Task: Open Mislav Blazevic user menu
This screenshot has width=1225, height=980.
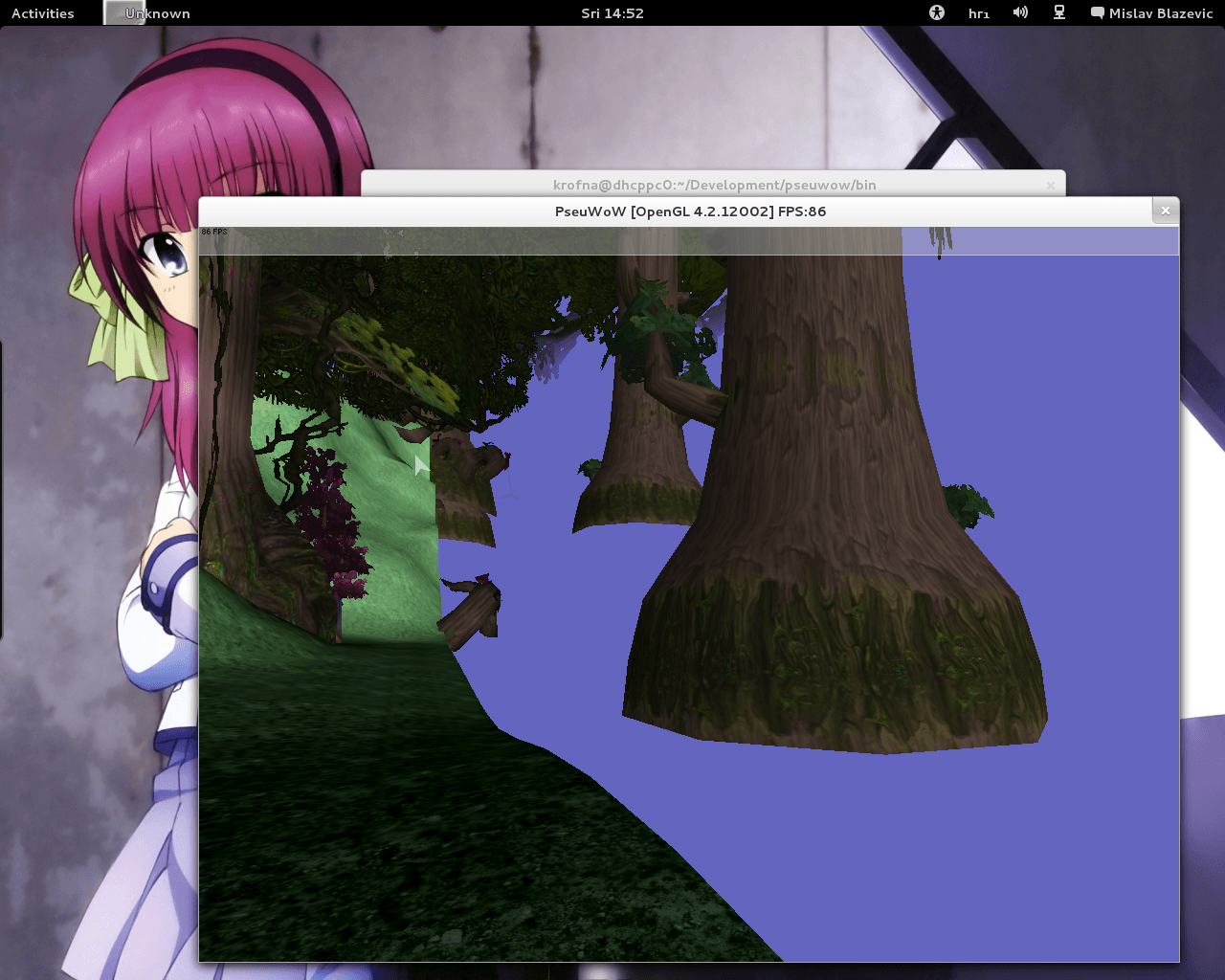Action: point(1151,13)
